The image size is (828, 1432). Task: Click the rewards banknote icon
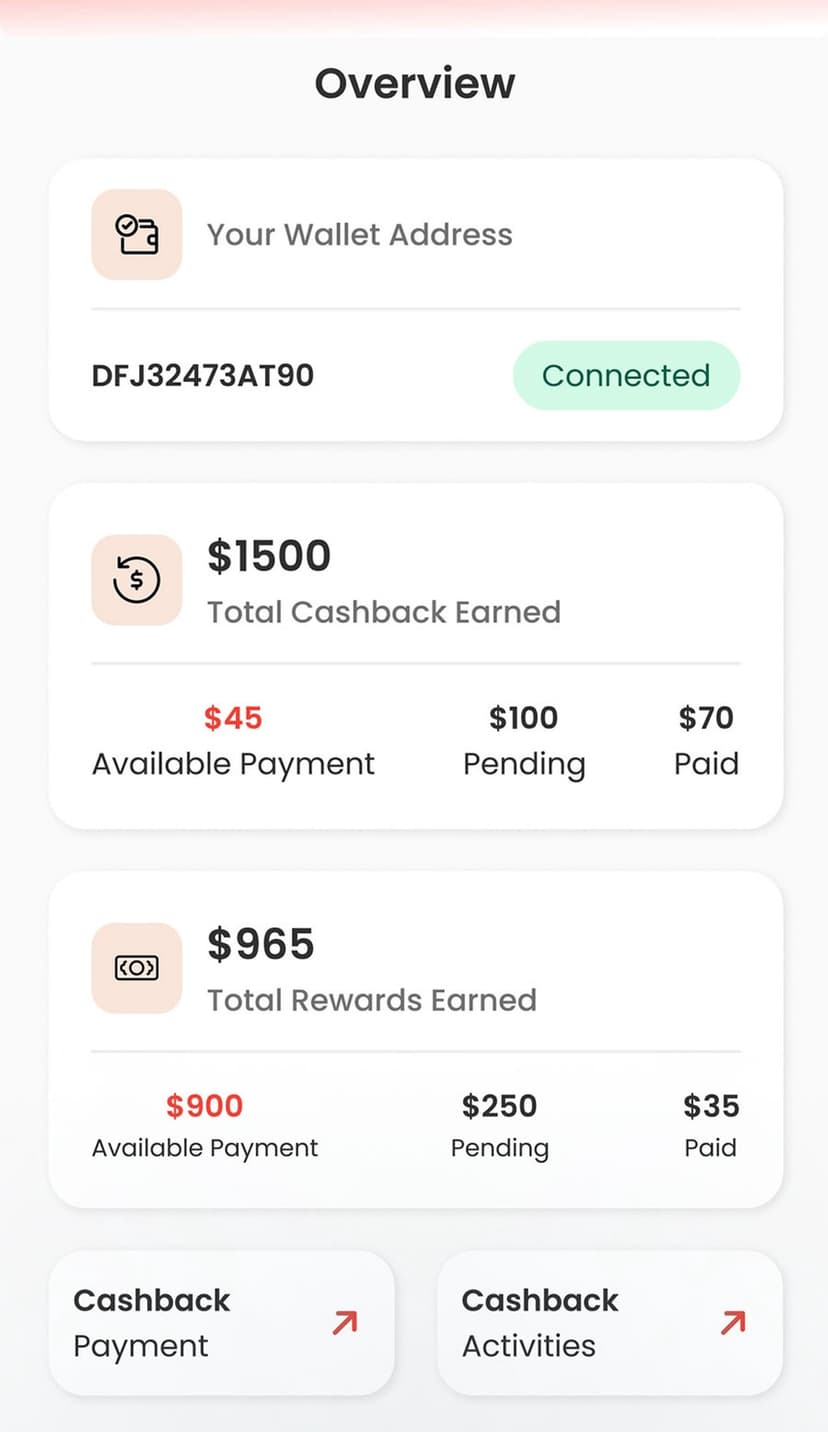coord(137,968)
